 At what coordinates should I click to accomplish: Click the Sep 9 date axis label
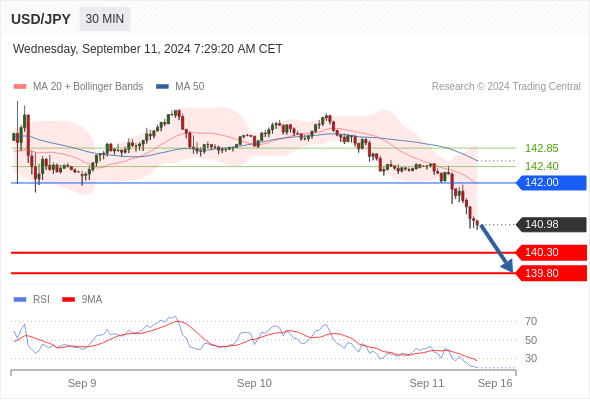82,383
